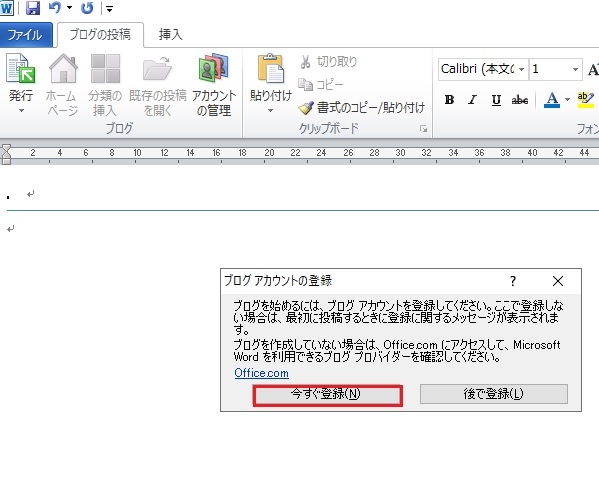
Task: Apply the font color A swatch
Action: coord(552,100)
